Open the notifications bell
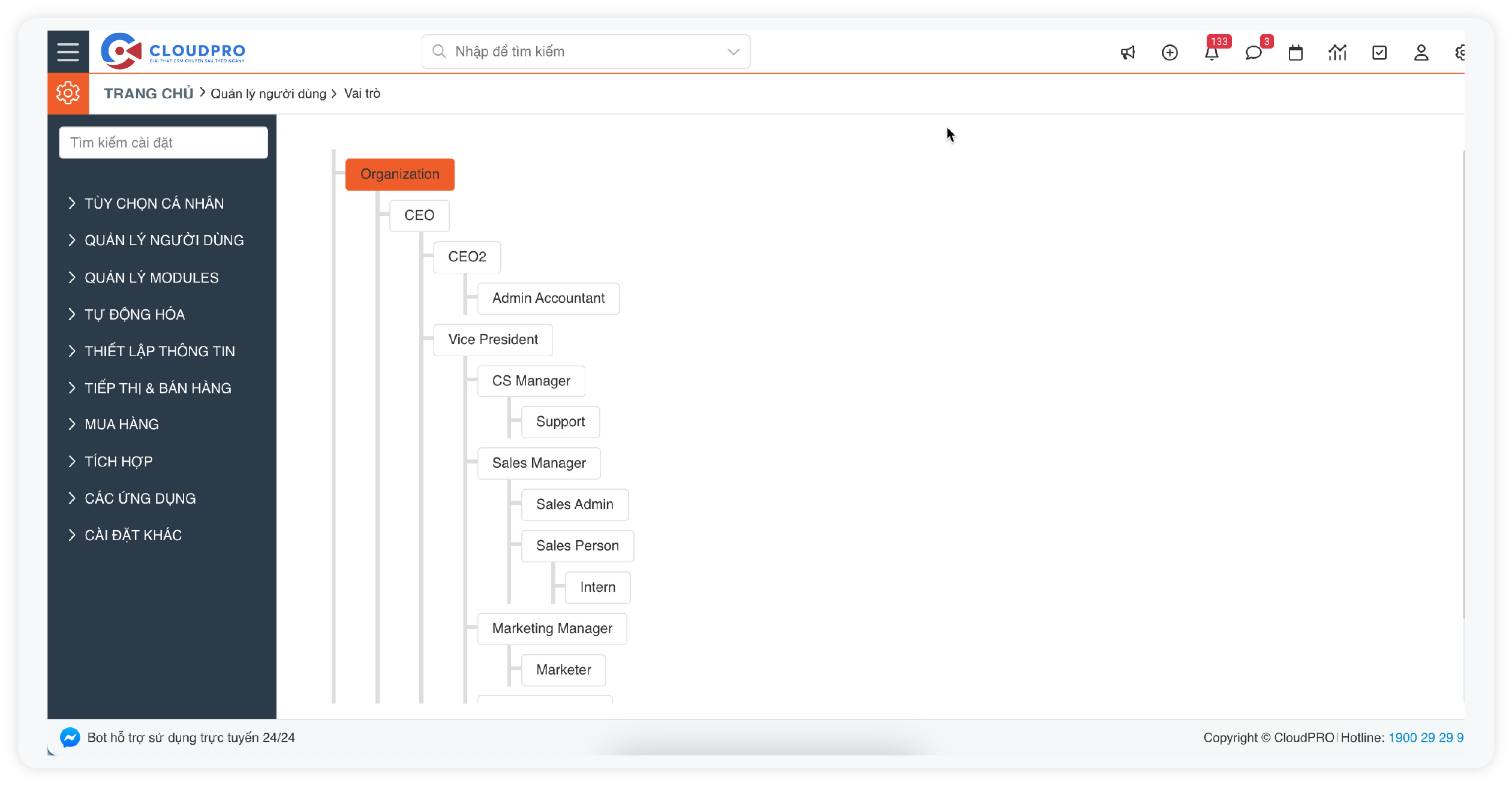Viewport: 1512px width, 786px height. [x=1212, y=53]
